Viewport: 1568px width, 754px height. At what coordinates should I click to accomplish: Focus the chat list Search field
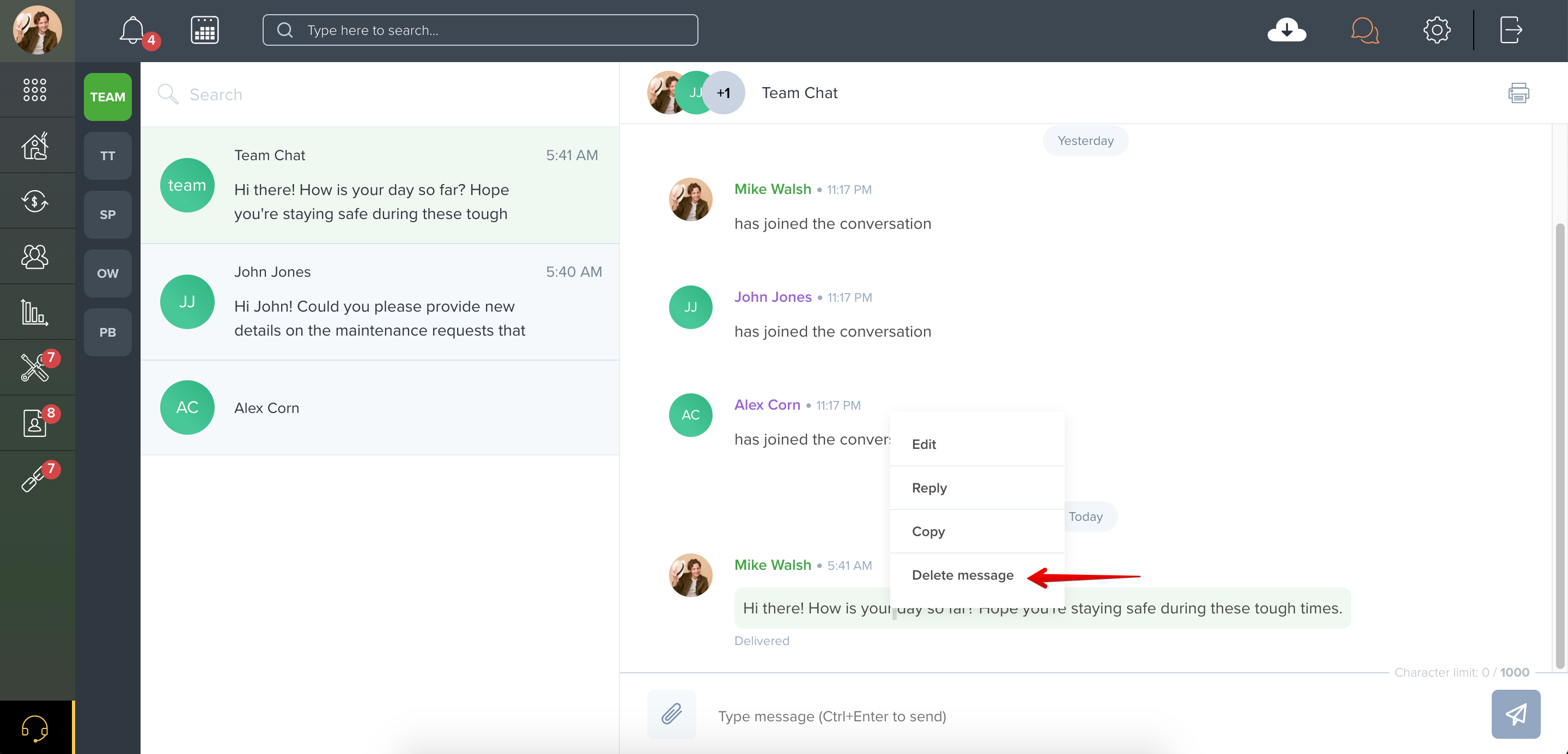380,94
